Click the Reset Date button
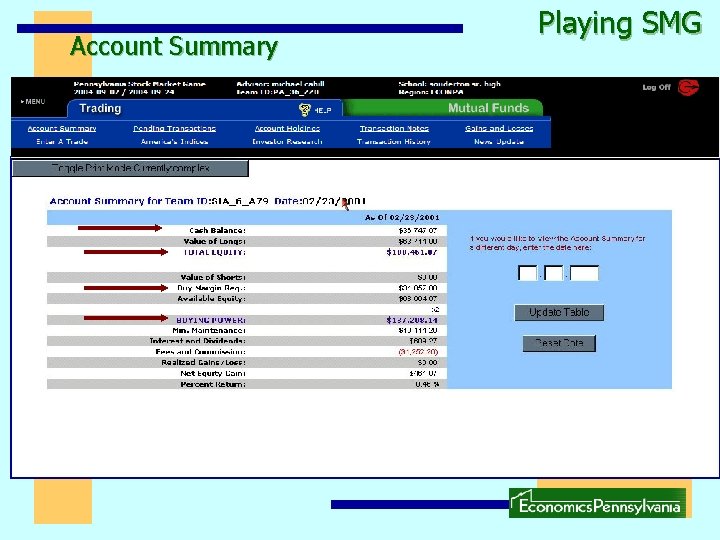720x540 pixels. (559, 343)
